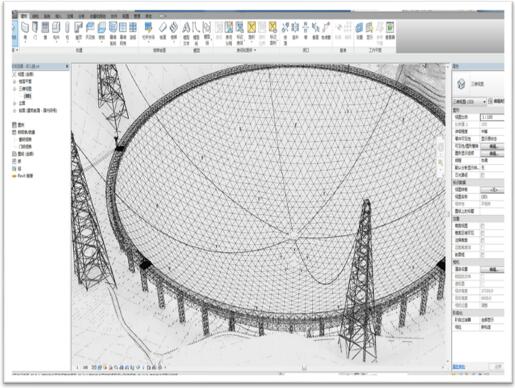The height and width of the screenshot is (388, 515).
Task: Toggle the section box checkbox in Properties
Action: 482,254
